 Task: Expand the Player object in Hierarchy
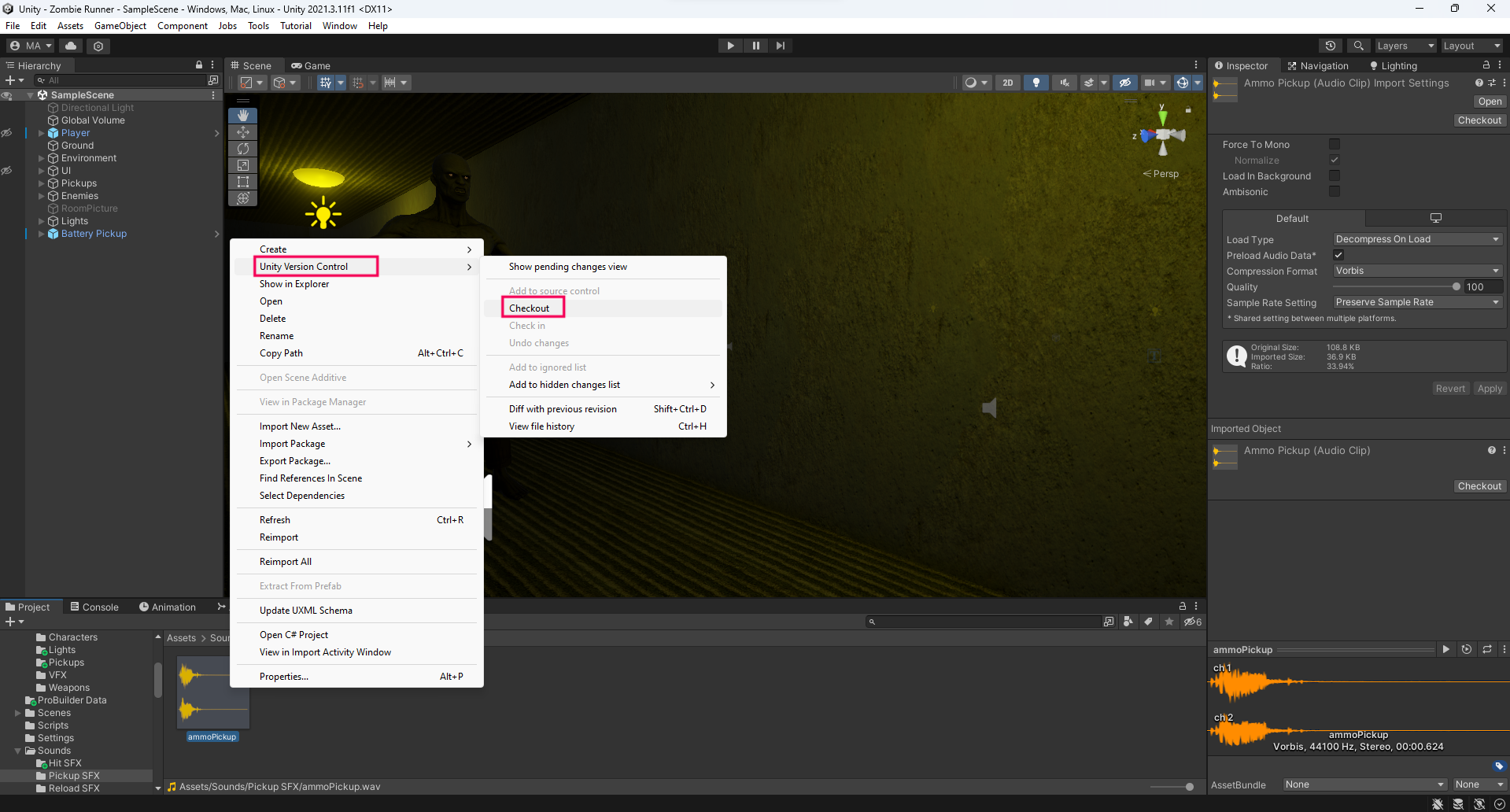pyautogui.click(x=41, y=133)
